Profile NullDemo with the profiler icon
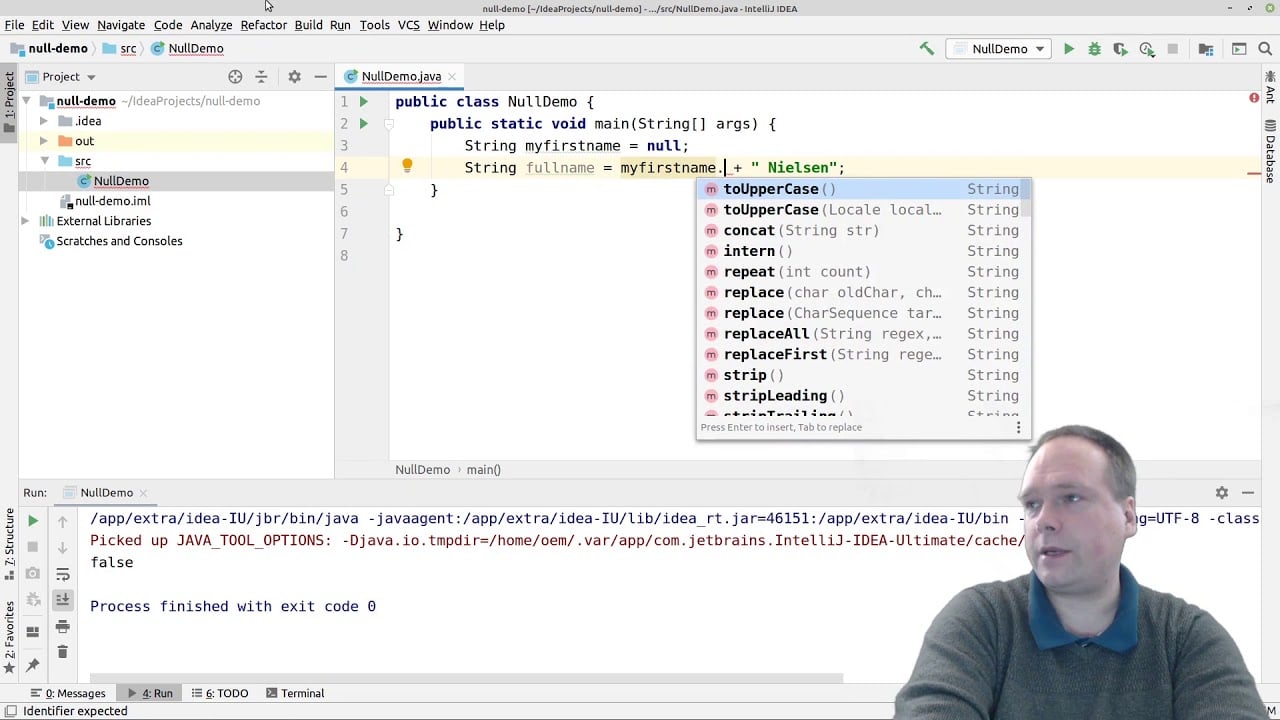This screenshot has width=1280, height=720. tap(1147, 48)
